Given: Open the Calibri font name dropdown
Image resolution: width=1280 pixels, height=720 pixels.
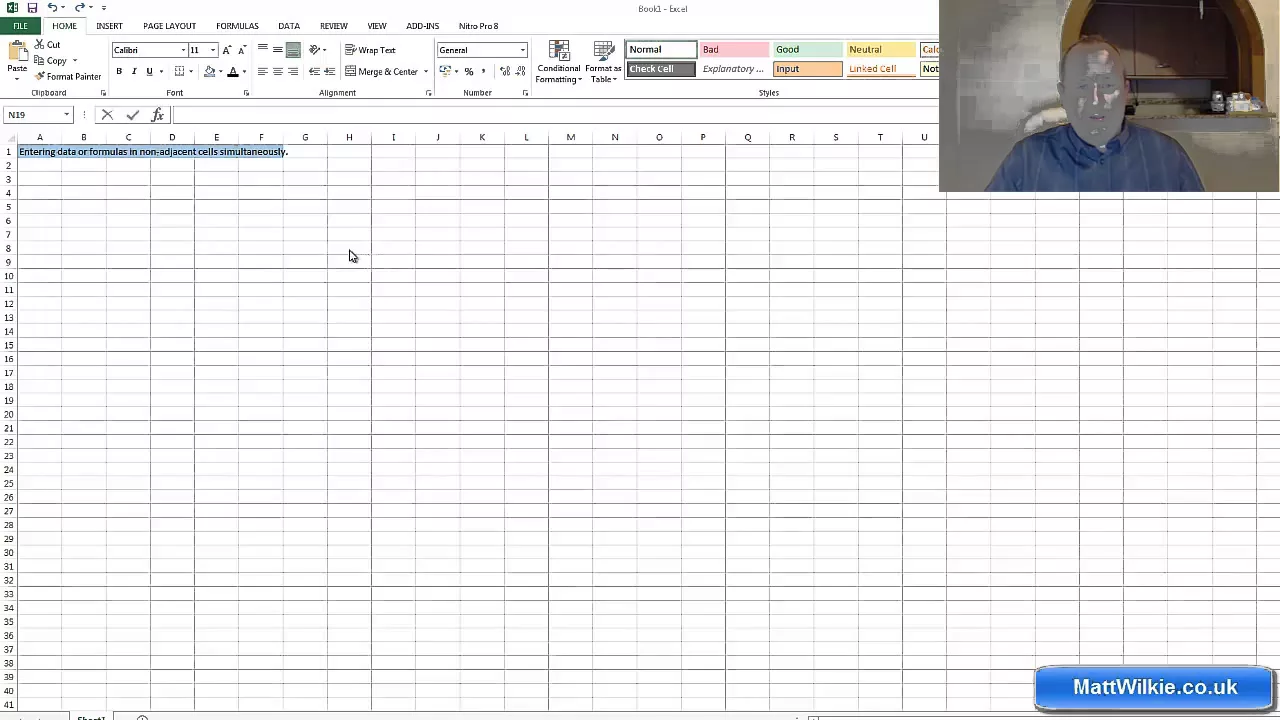Looking at the screenshot, I should pyautogui.click(x=183, y=50).
